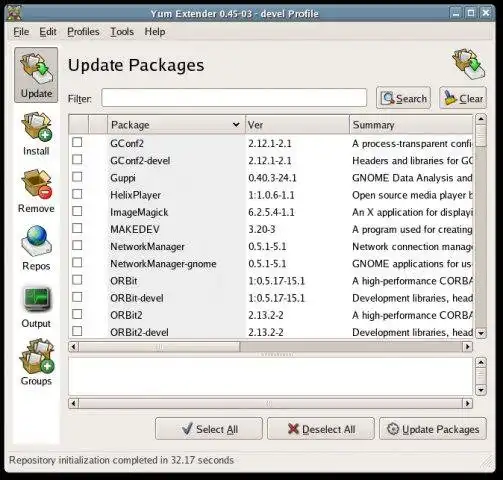This screenshot has width=503, height=480.
Task: Open the File menu
Action: tap(21, 32)
